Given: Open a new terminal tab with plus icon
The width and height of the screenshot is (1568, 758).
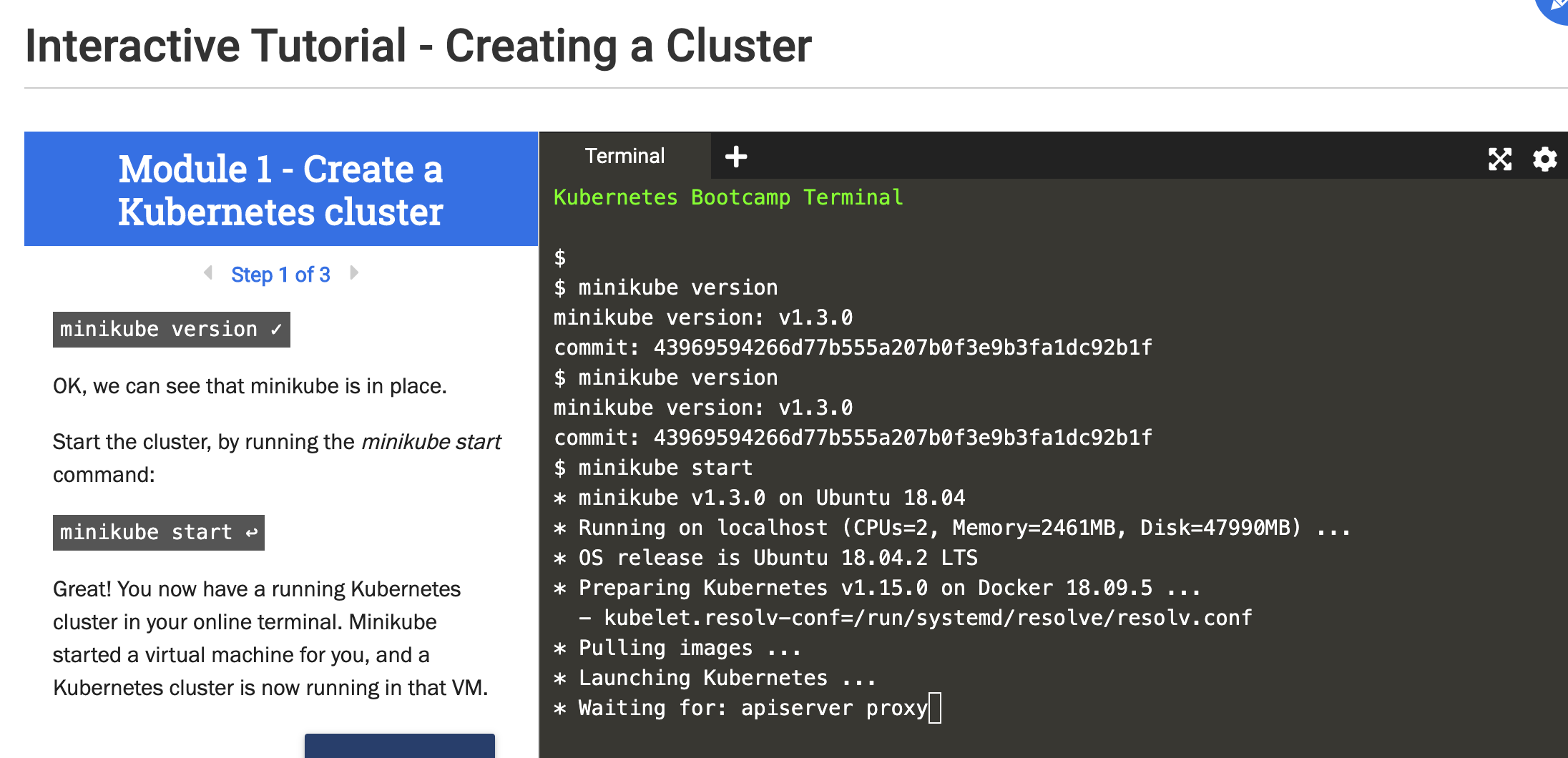Looking at the screenshot, I should point(735,156).
